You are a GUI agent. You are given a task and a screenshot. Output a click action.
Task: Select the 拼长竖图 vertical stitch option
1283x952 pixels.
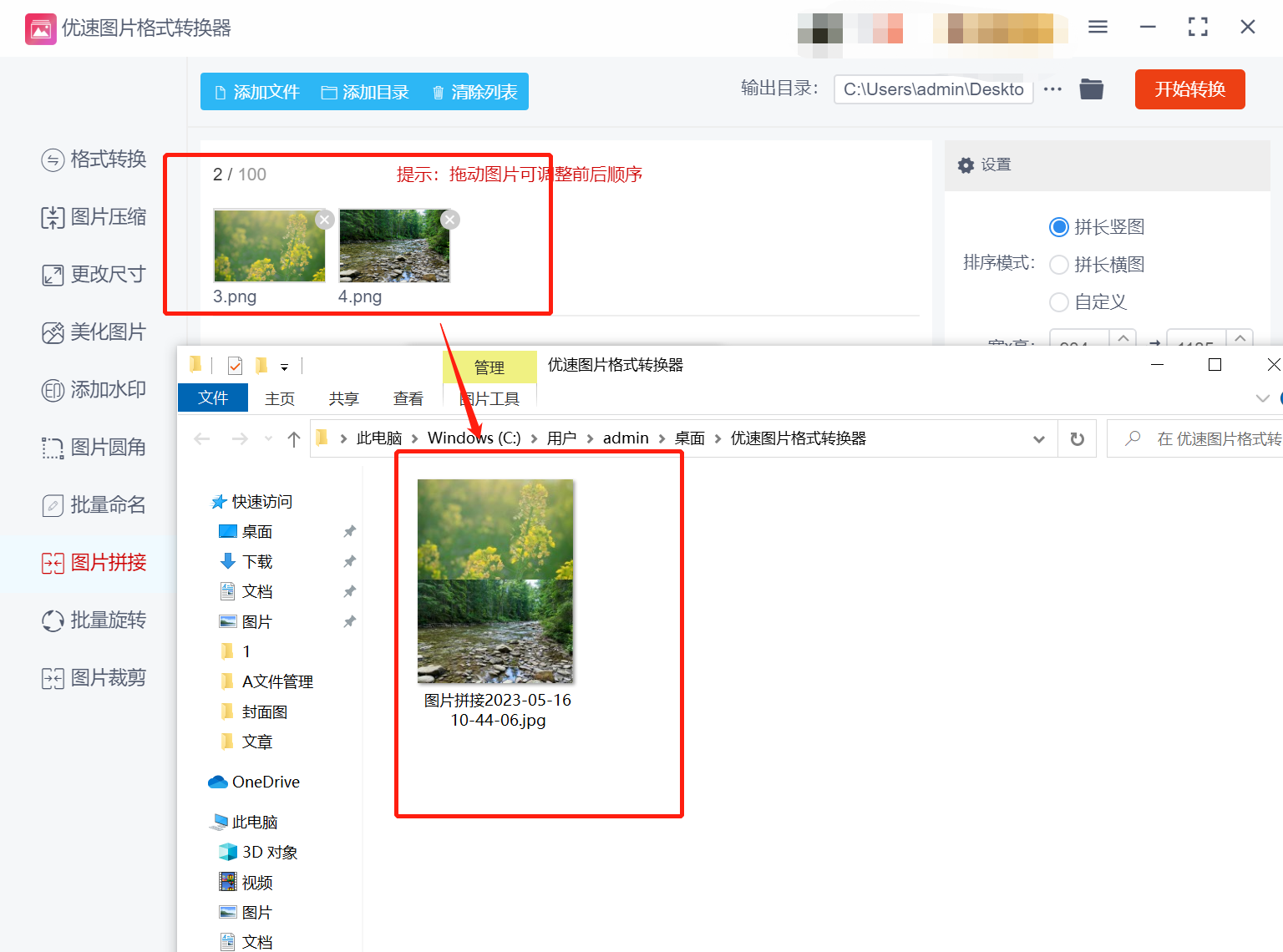(x=1059, y=227)
